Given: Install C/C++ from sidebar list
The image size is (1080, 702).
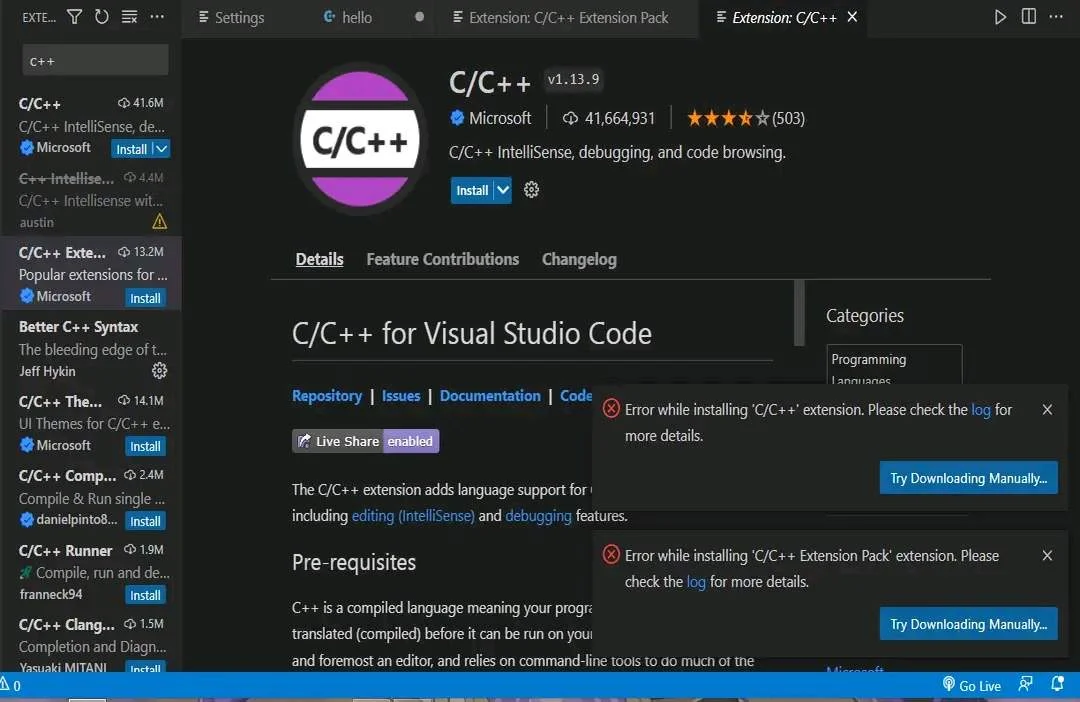Looking at the screenshot, I should click(131, 149).
